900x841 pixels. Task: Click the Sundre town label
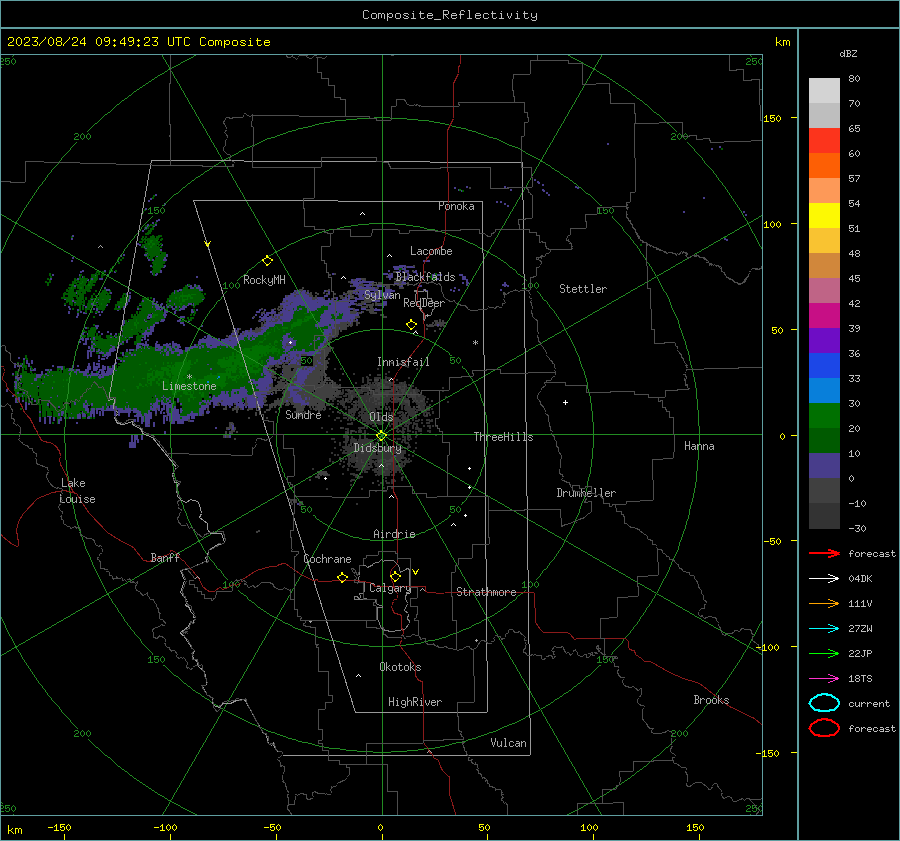coord(303,415)
